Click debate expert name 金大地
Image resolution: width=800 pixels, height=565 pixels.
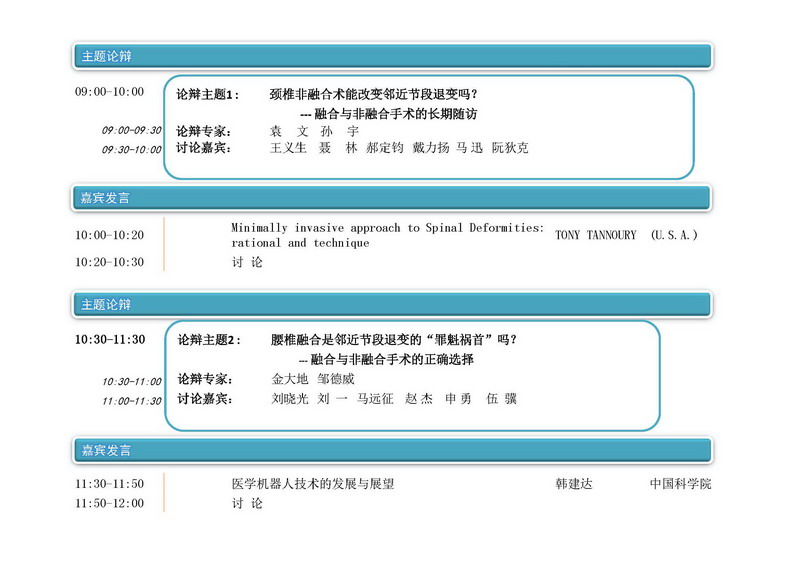tap(290, 380)
